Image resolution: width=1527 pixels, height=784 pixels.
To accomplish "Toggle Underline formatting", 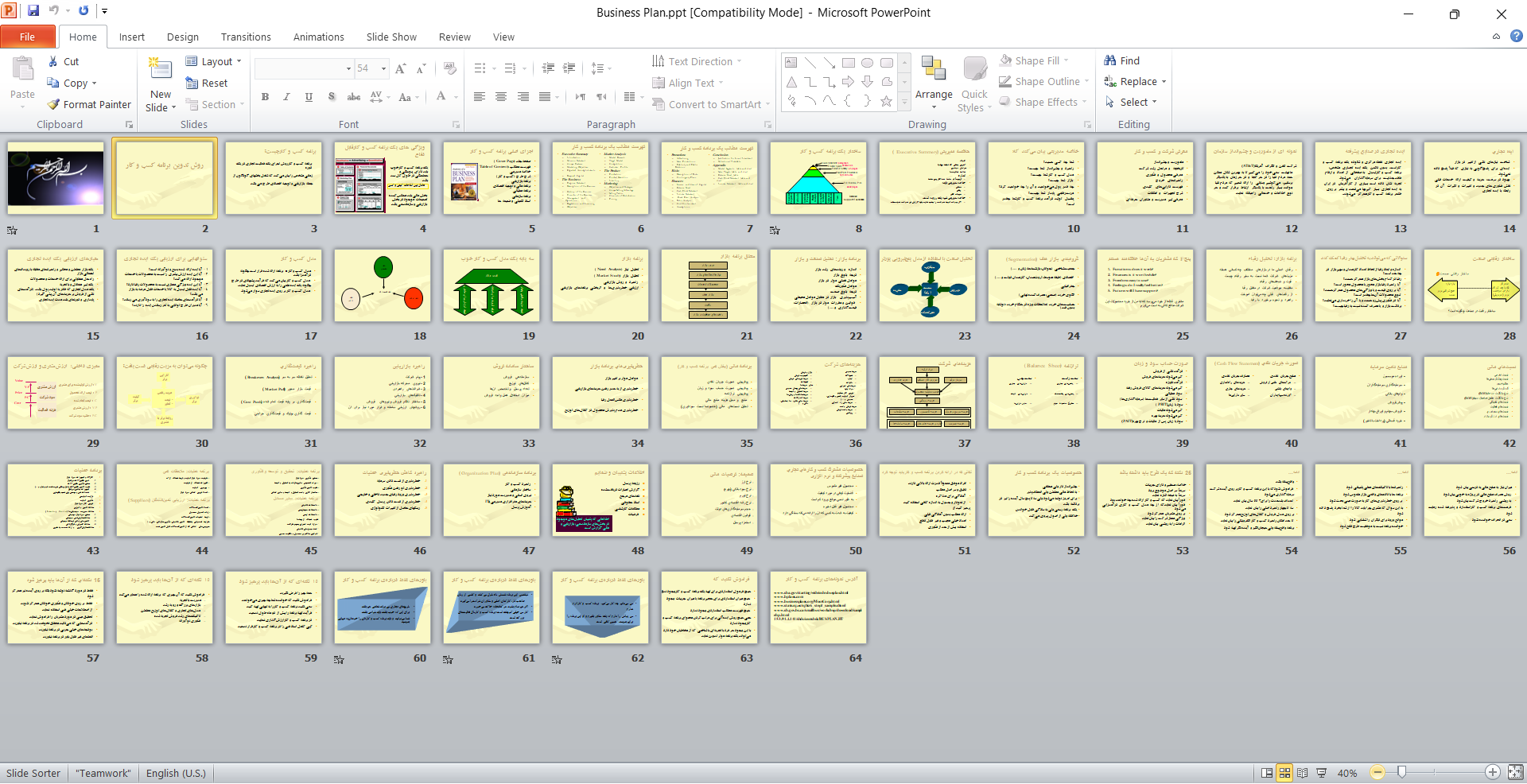I will 309,97.
